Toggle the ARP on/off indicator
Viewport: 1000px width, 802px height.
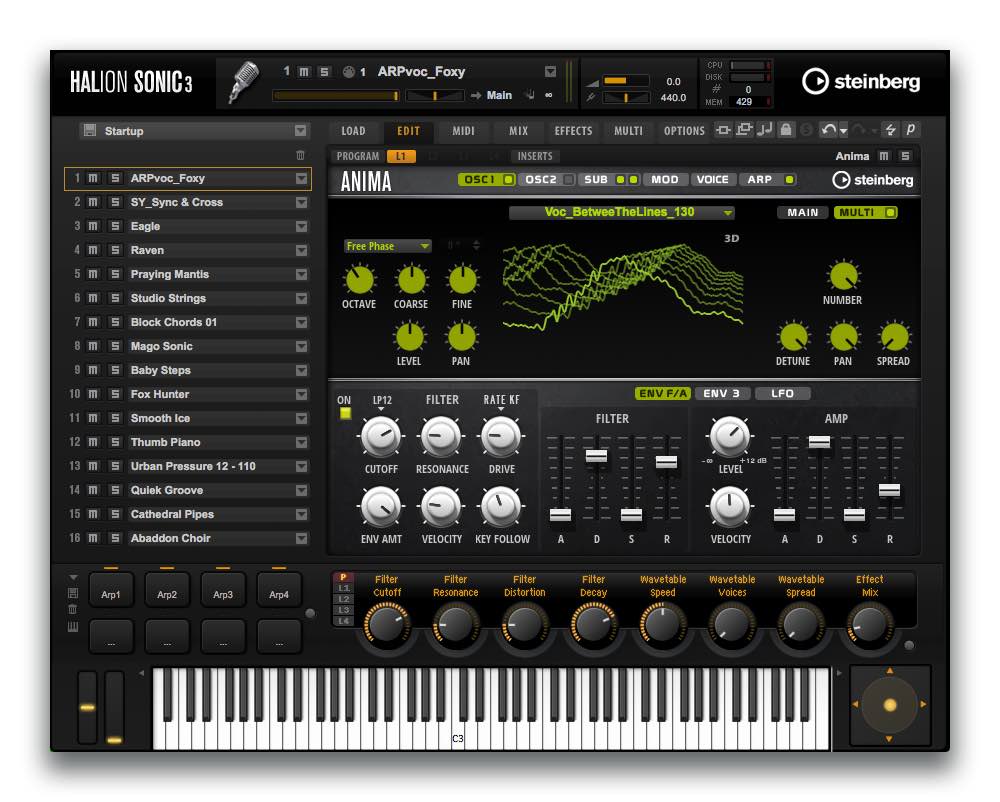[x=789, y=180]
